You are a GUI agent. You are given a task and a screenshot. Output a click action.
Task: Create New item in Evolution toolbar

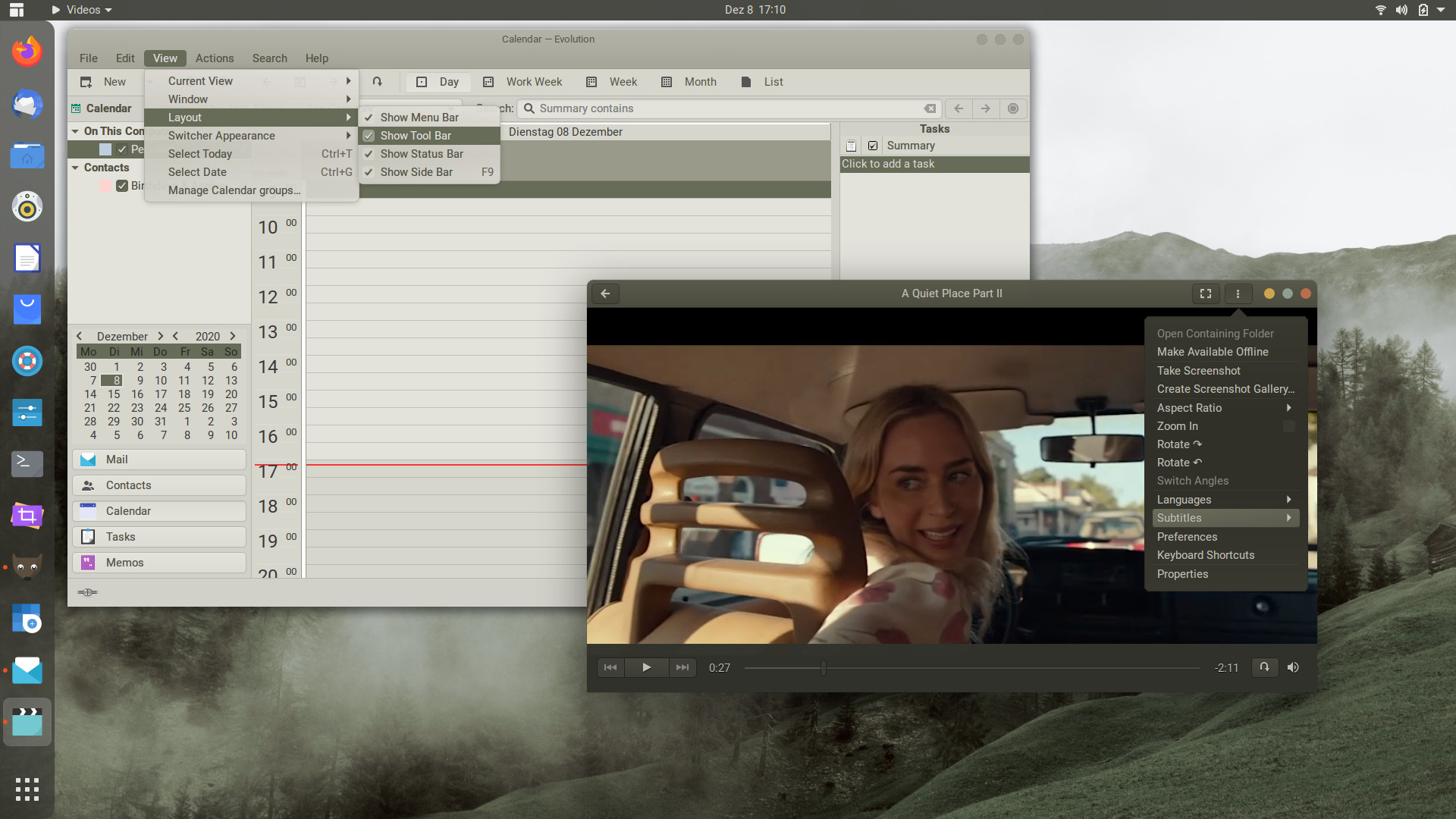click(x=104, y=82)
